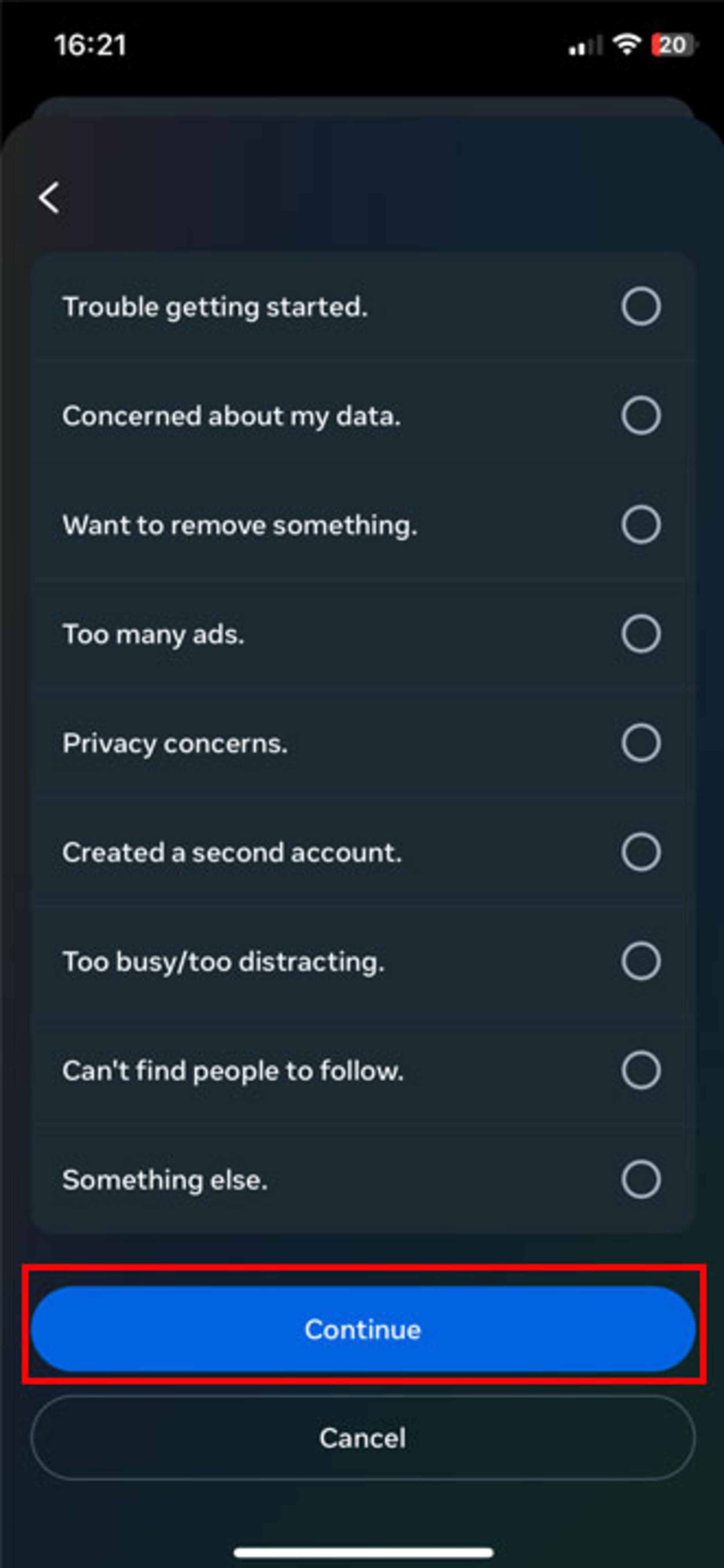This screenshot has width=724, height=1568.
Task: Select Concerned about my data radio button
Action: 641,416
